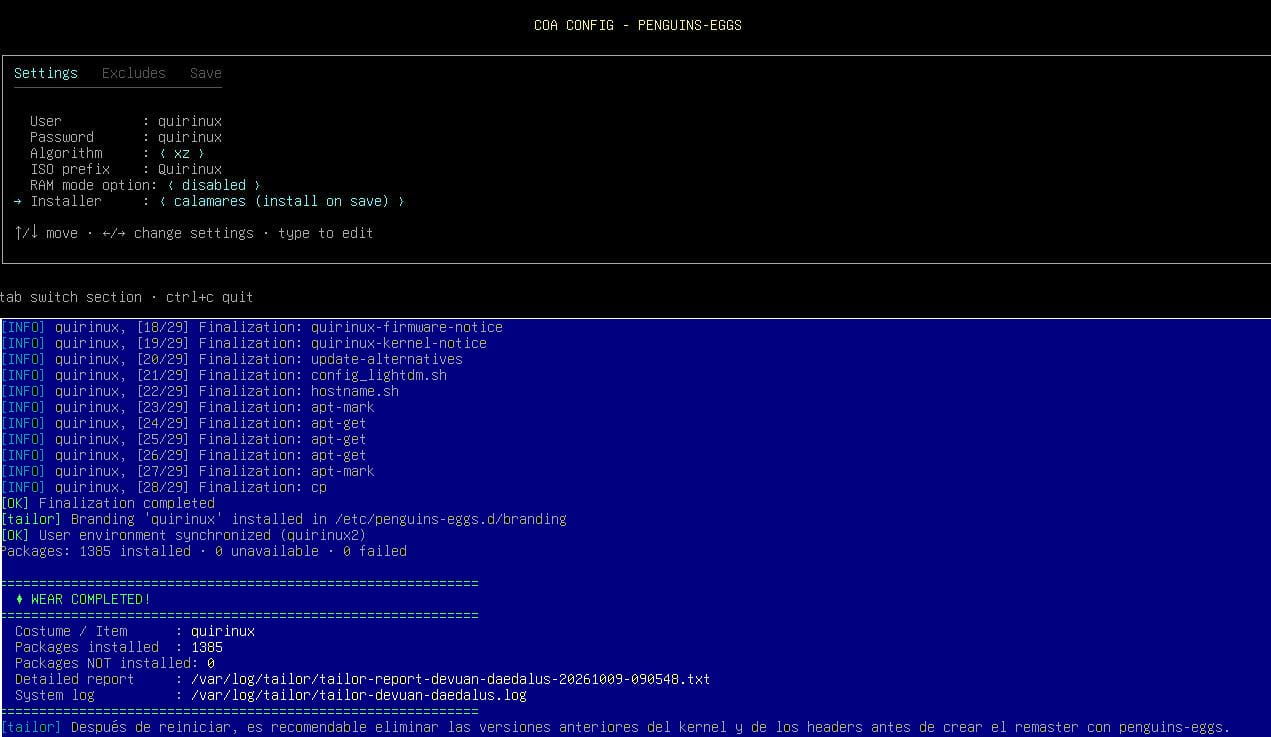Click the arrow marker beside Installer
The height and width of the screenshot is (737, 1271).
(x=18, y=201)
